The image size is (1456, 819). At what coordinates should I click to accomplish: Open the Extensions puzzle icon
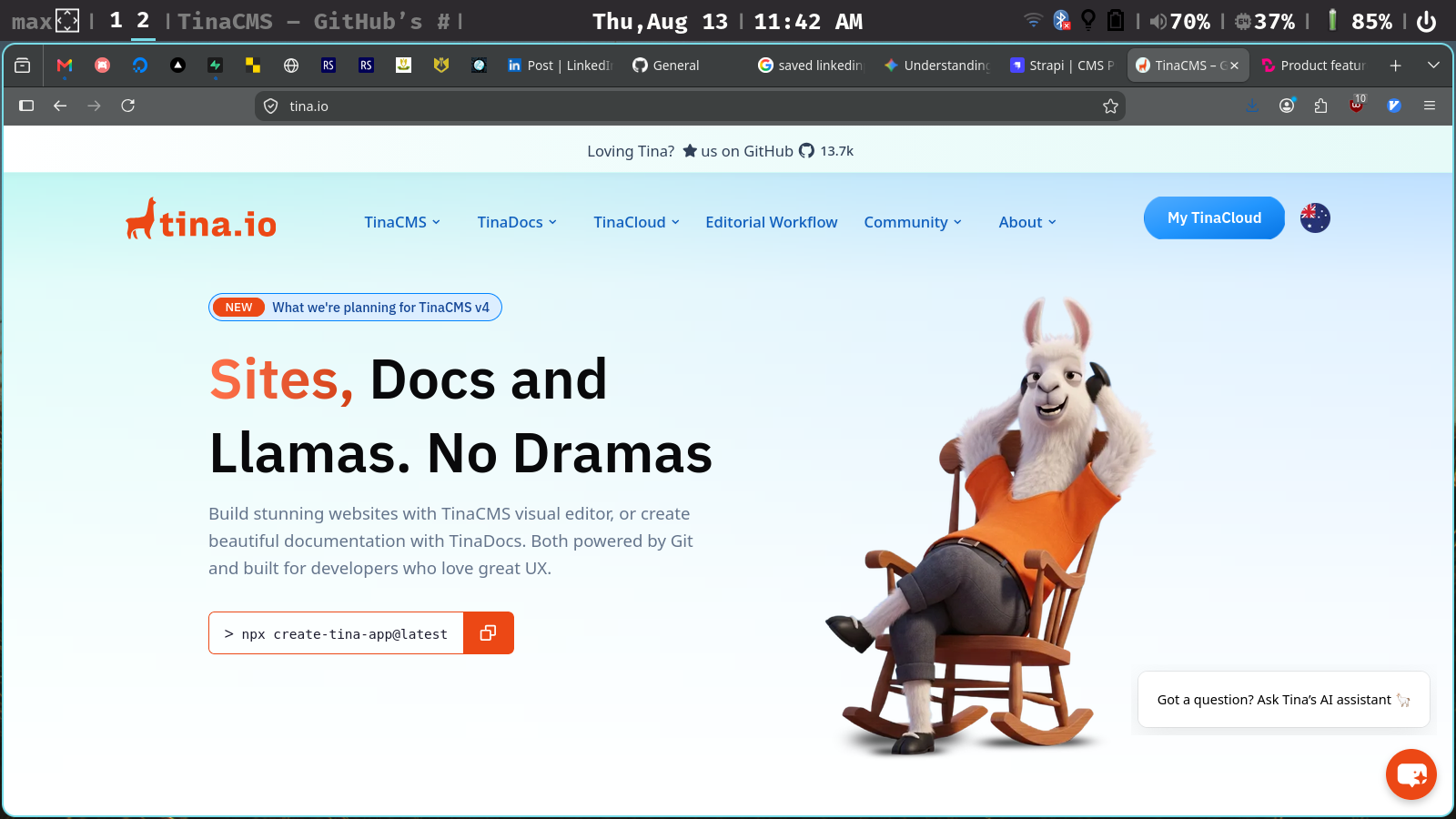1321,106
